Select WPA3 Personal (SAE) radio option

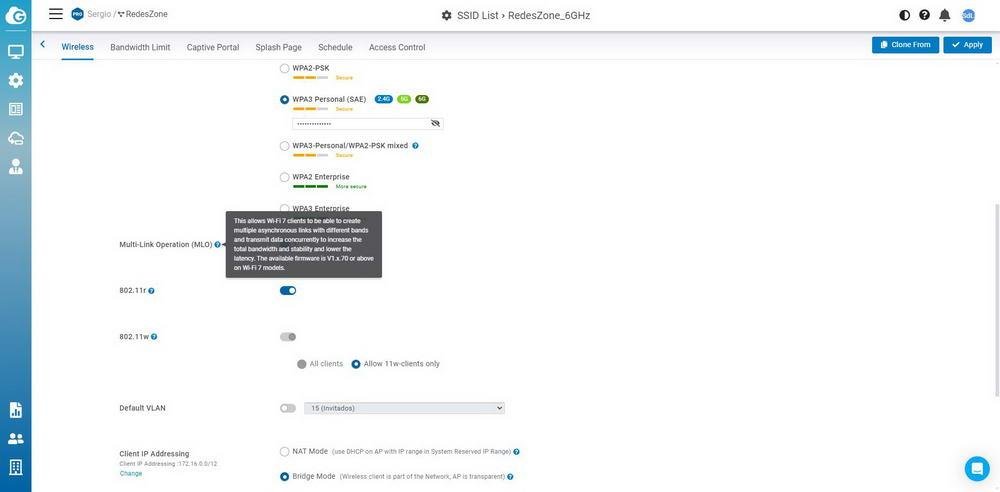[x=284, y=100]
